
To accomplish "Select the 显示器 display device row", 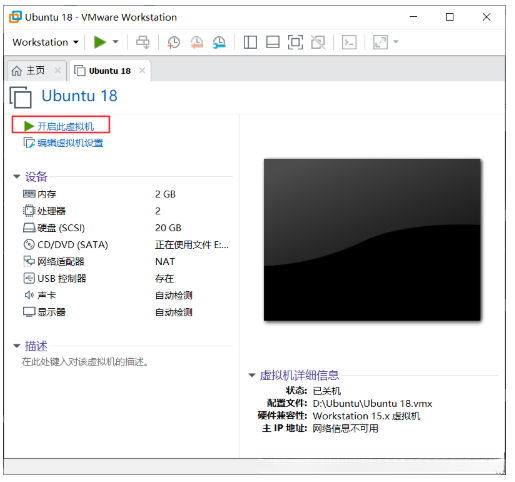I will (x=127, y=312).
